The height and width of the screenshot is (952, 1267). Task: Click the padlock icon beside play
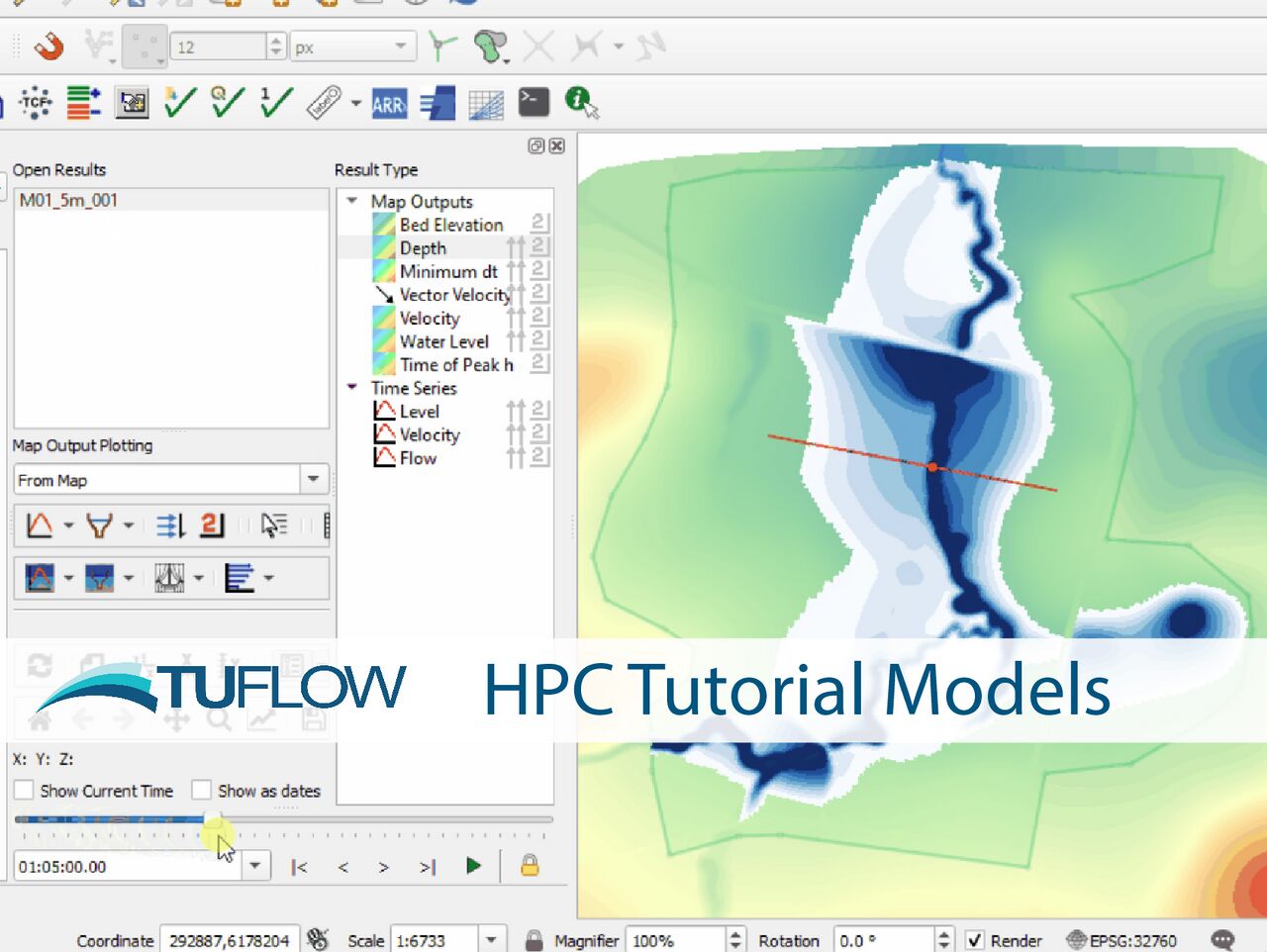click(530, 866)
